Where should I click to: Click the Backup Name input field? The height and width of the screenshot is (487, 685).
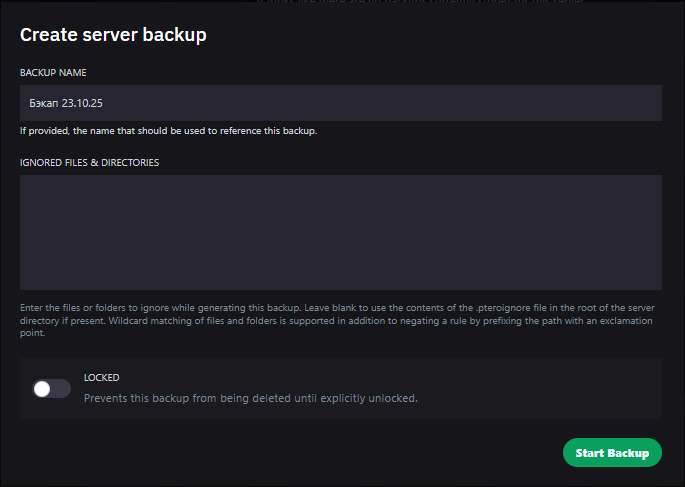point(340,102)
